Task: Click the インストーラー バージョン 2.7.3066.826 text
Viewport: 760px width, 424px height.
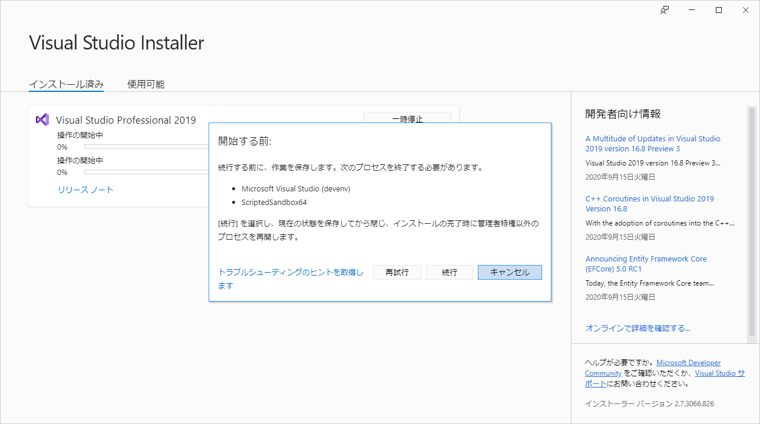Action: 649,404
